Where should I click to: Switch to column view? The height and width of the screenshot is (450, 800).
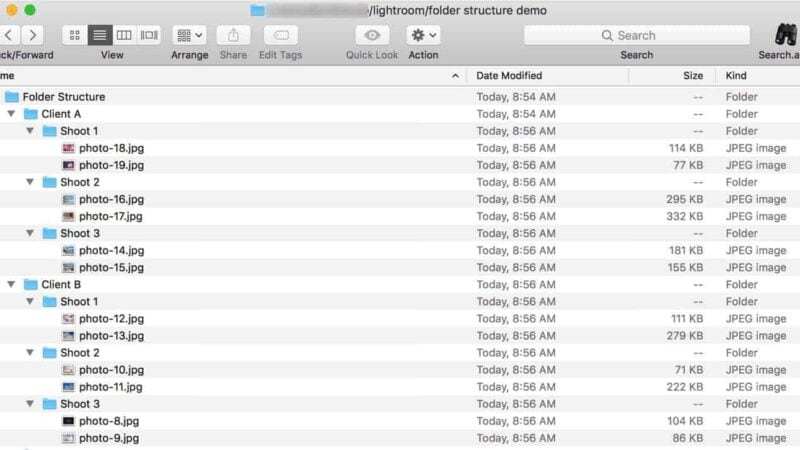(124, 35)
